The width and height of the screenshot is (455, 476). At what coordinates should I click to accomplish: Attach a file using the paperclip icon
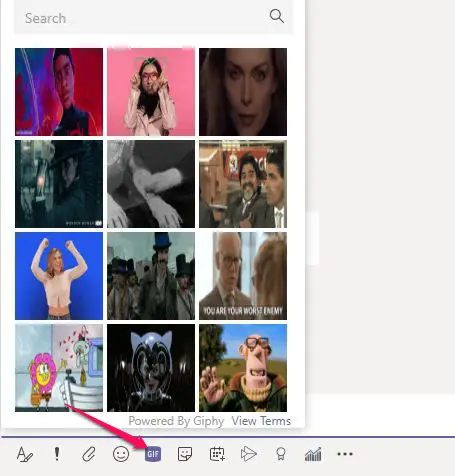(89, 454)
